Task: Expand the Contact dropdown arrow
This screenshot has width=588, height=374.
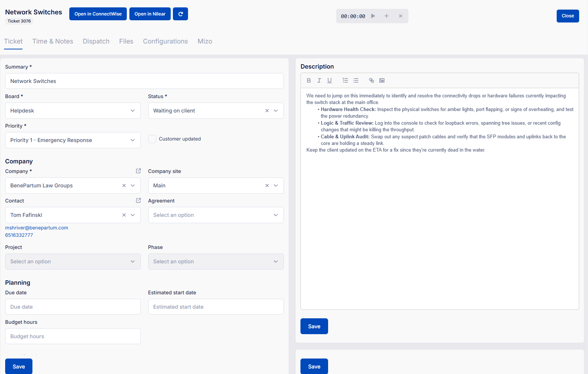Action: tap(133, 215)
